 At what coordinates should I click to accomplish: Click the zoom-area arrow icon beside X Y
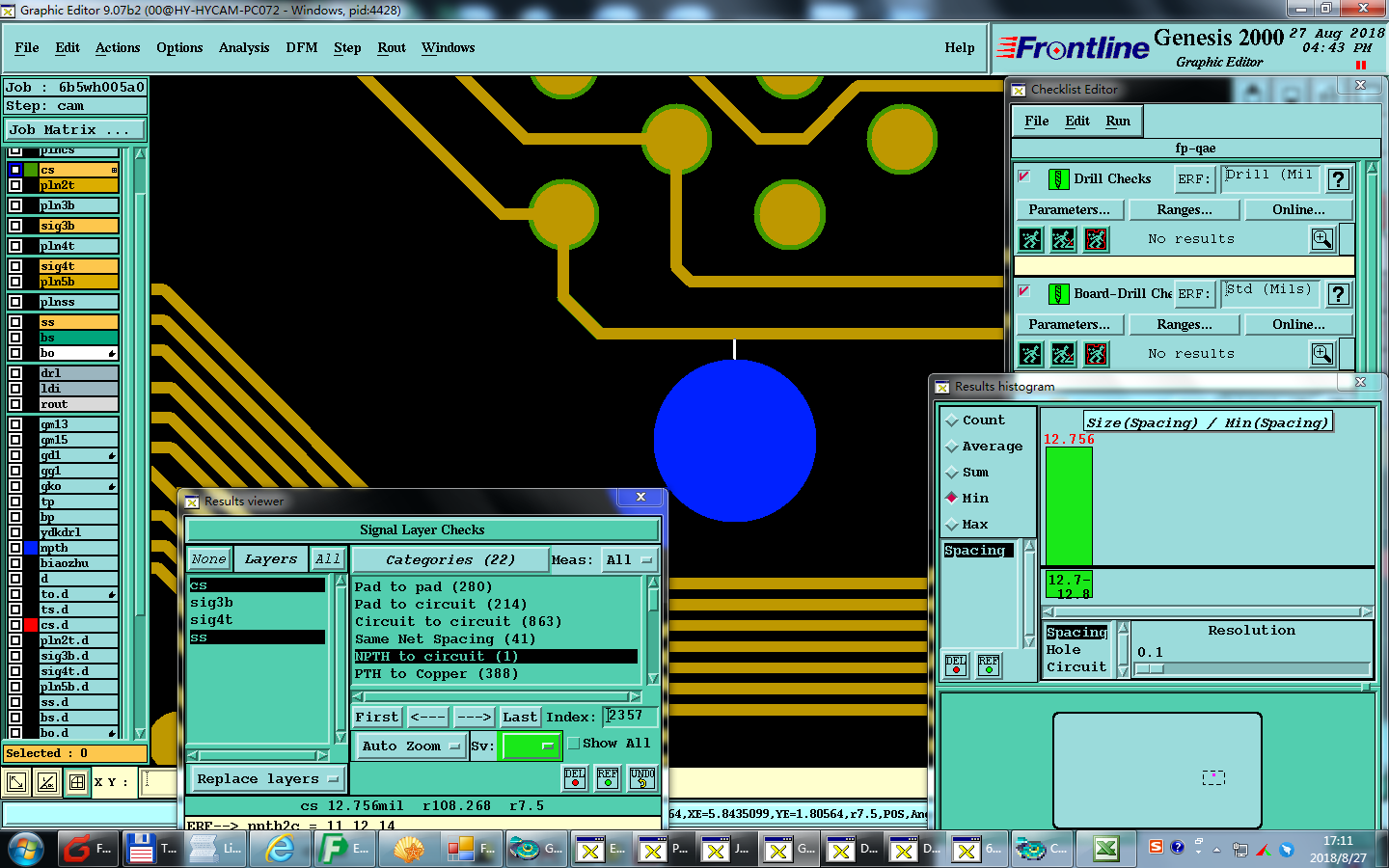tap(16, 782)
